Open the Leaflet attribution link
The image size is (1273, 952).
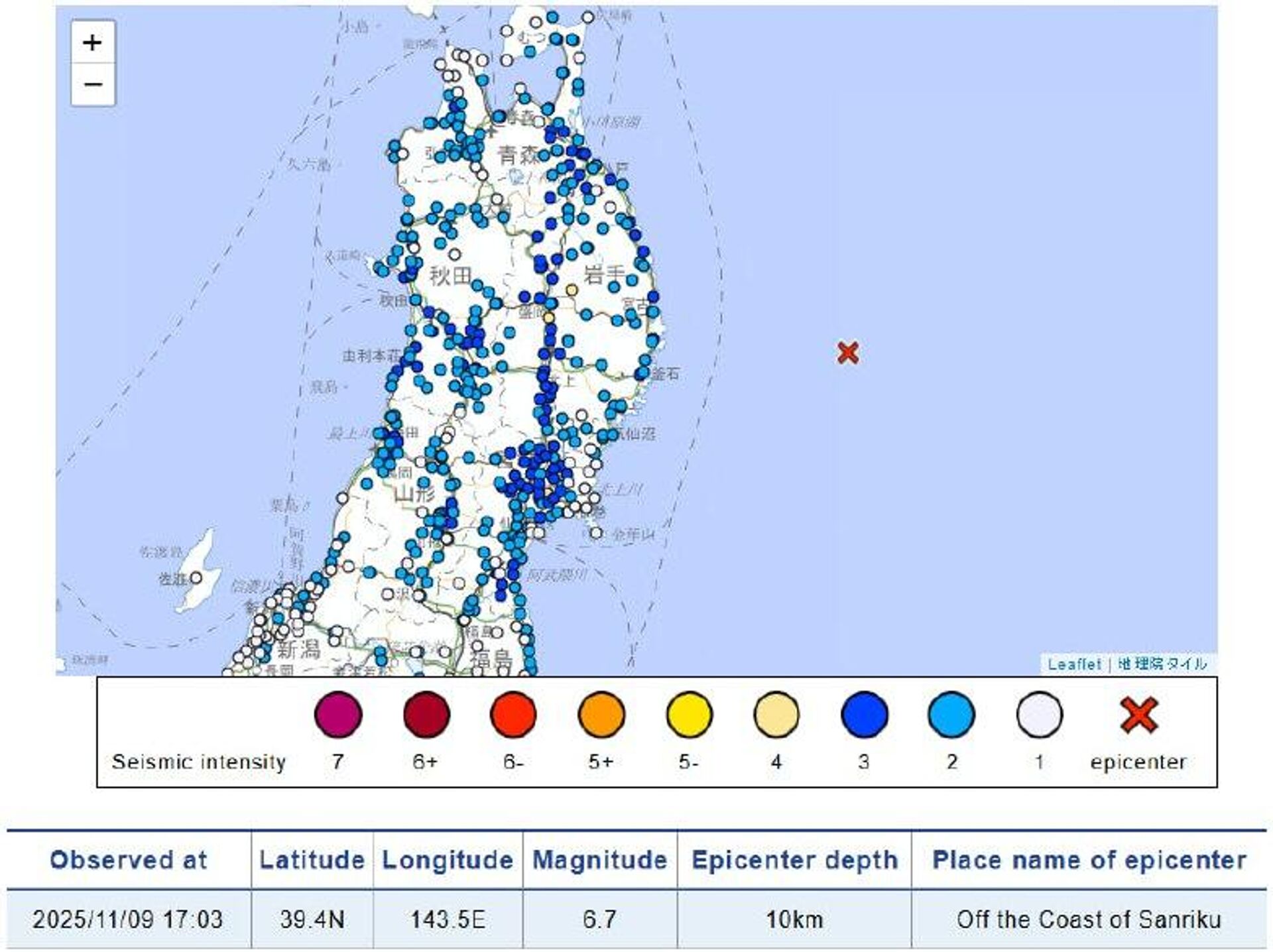(x=1073, y=664)
